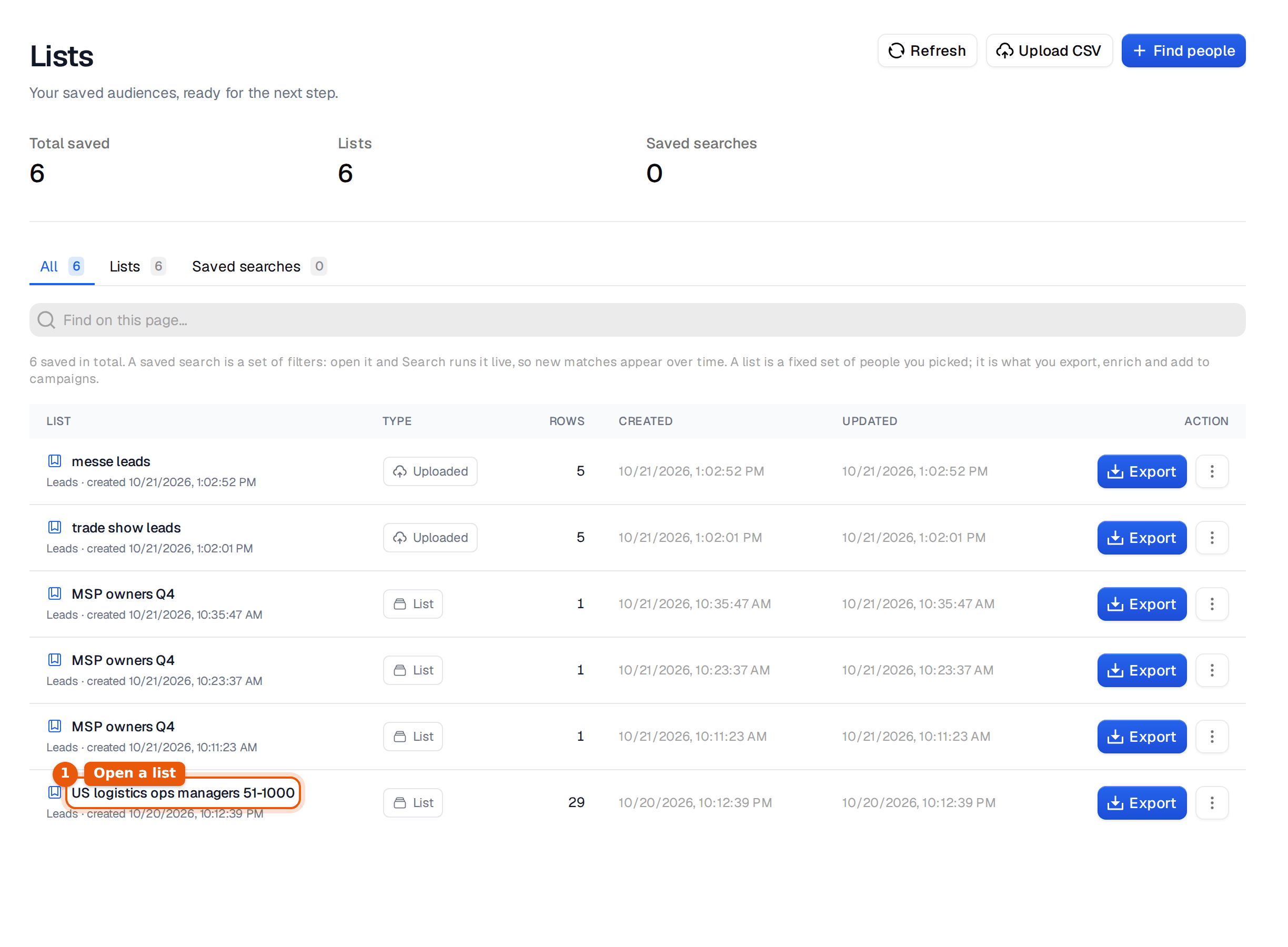Export MSP owners Q4 created 10:23:37 AM

[x=1141, y=670]
